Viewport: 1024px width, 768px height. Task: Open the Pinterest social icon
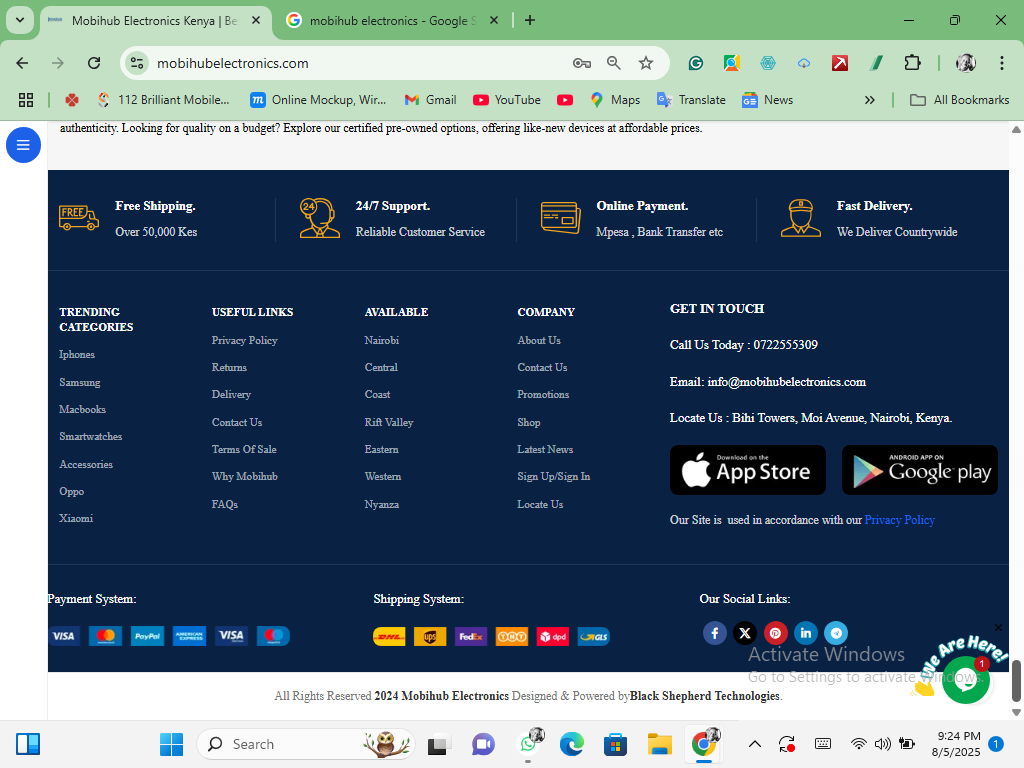click(x=775, y=632)
